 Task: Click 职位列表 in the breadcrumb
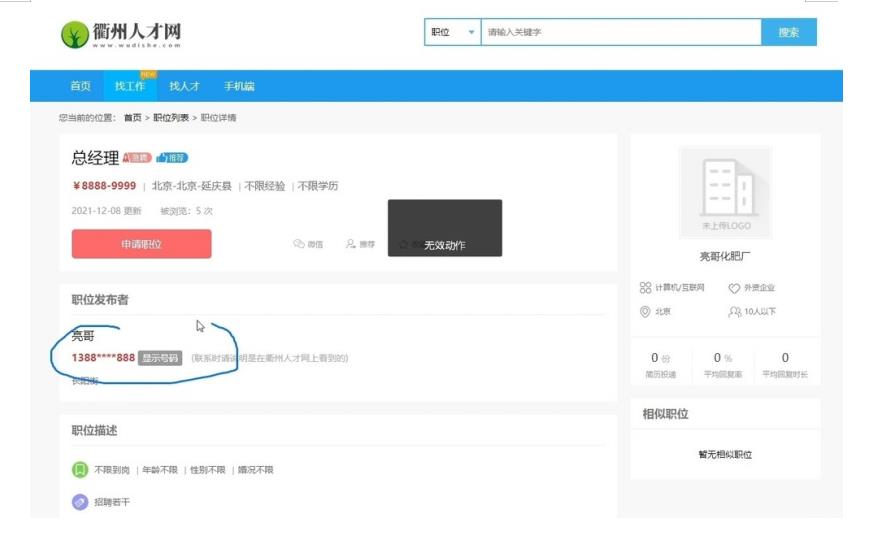[x=170, y=118]
